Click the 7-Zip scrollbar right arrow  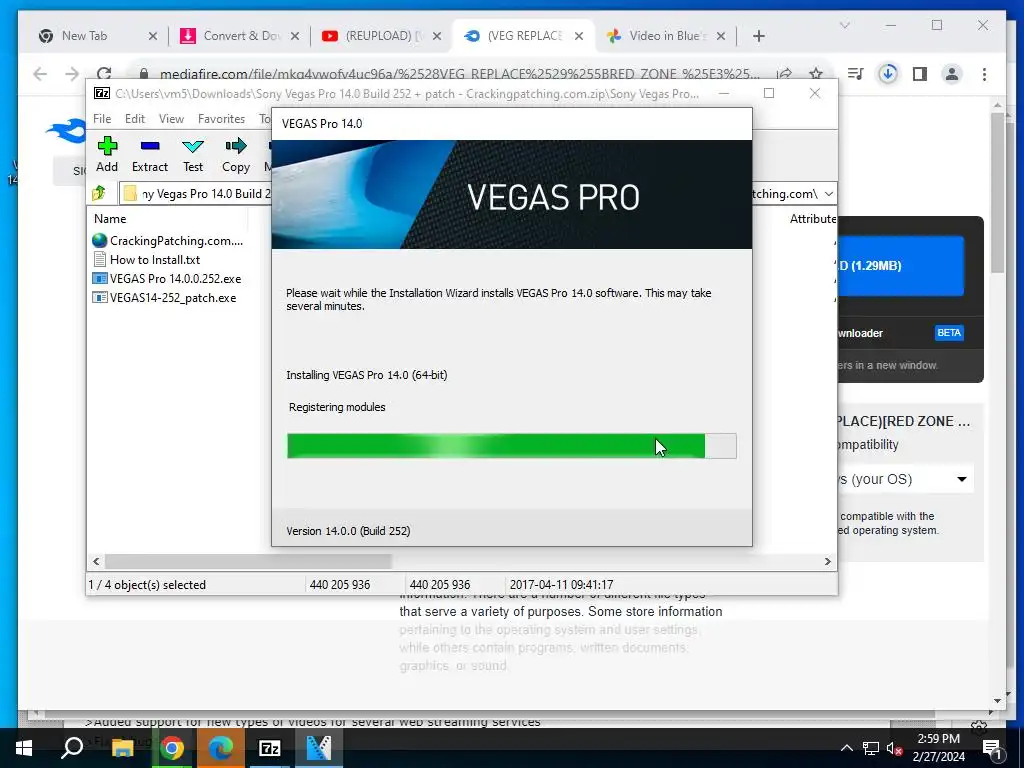(827, 562)
